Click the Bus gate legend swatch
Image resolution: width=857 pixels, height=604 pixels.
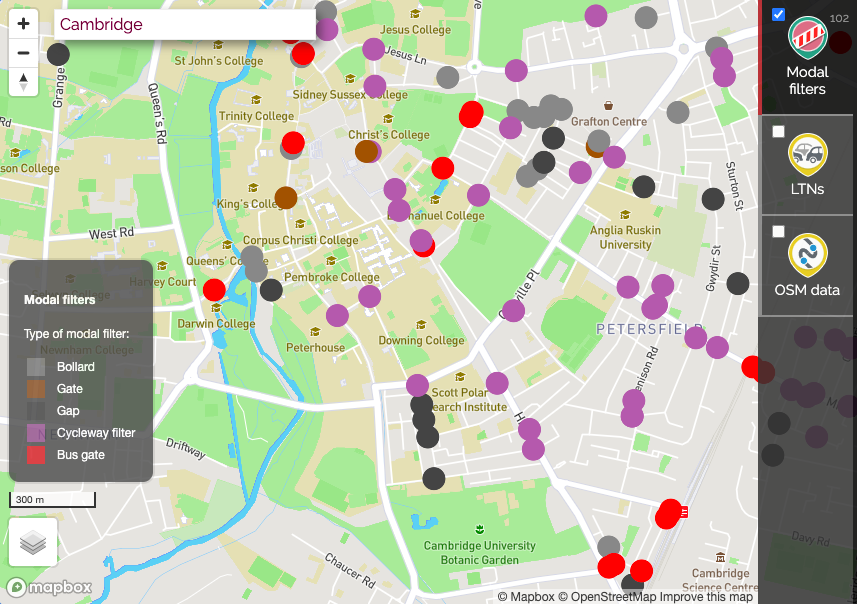36,455
